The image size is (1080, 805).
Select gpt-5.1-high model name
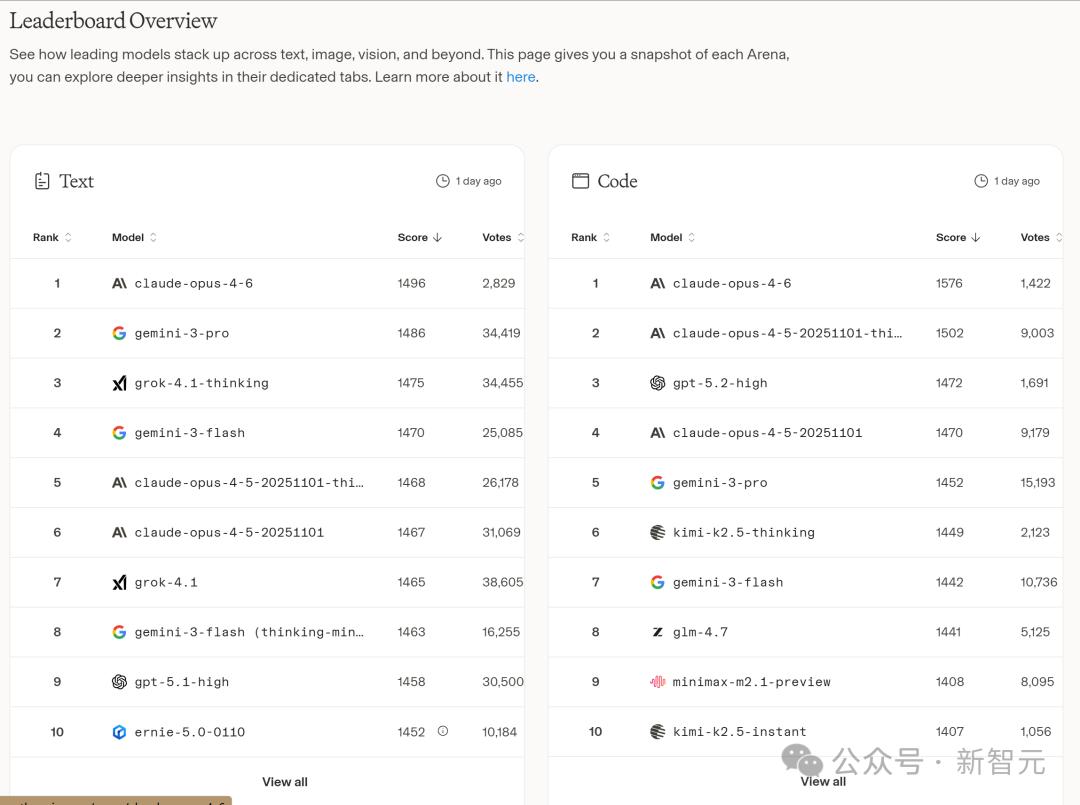(182, 682)
